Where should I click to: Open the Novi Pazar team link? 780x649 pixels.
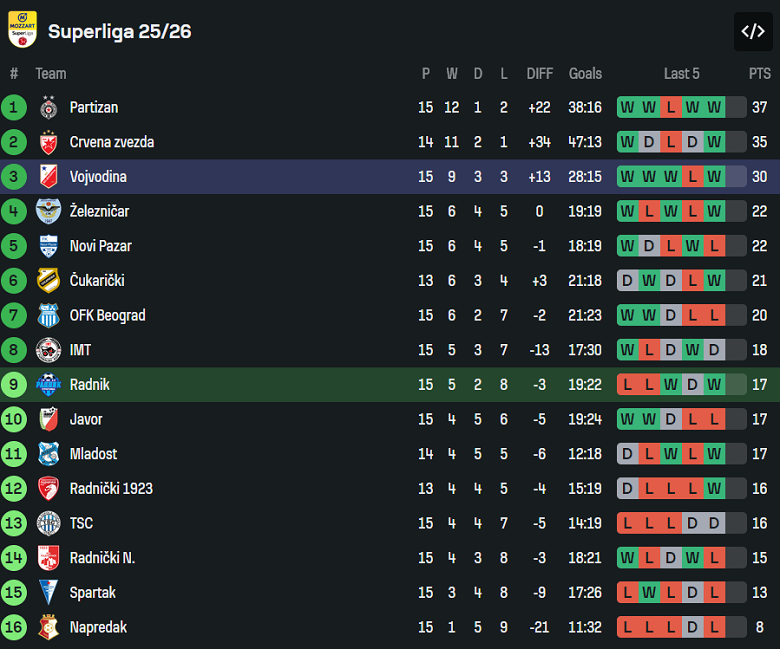(100, 246)
